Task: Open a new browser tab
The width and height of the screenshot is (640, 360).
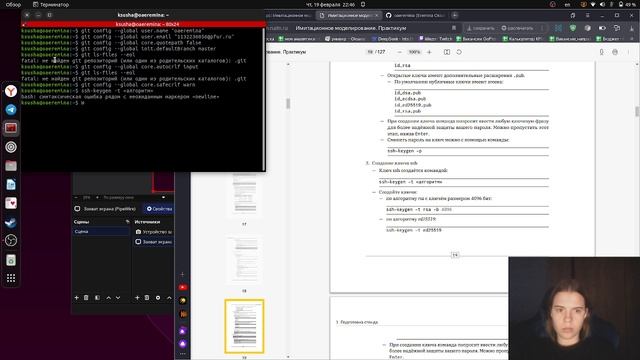Action: pos(455,16)
